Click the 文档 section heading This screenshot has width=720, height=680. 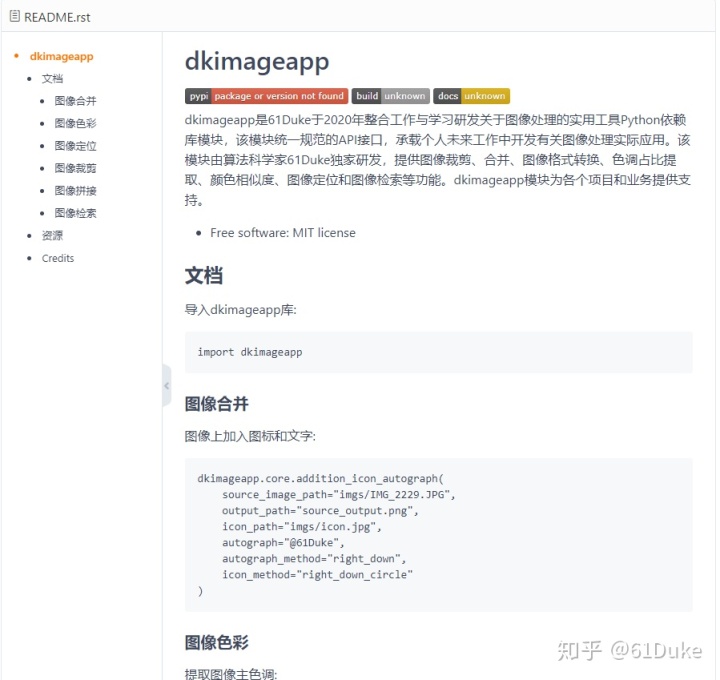204,276
